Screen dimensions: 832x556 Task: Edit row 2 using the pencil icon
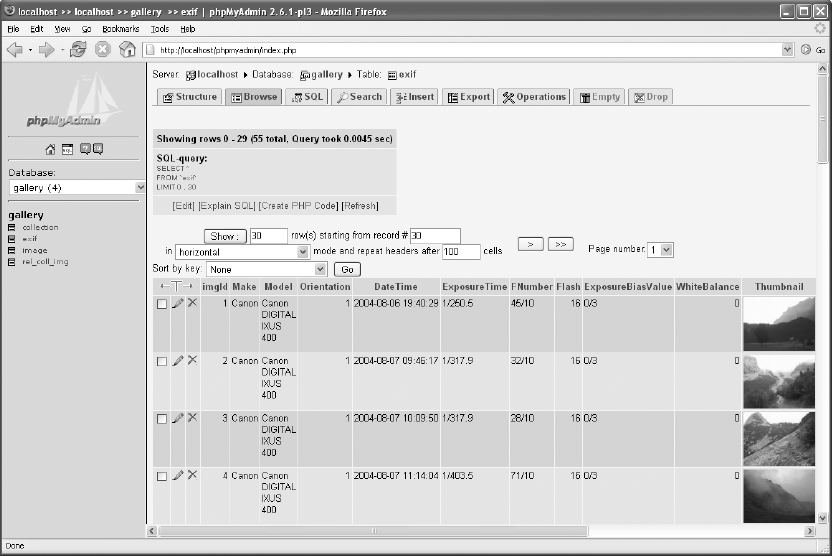pos(178,360)
